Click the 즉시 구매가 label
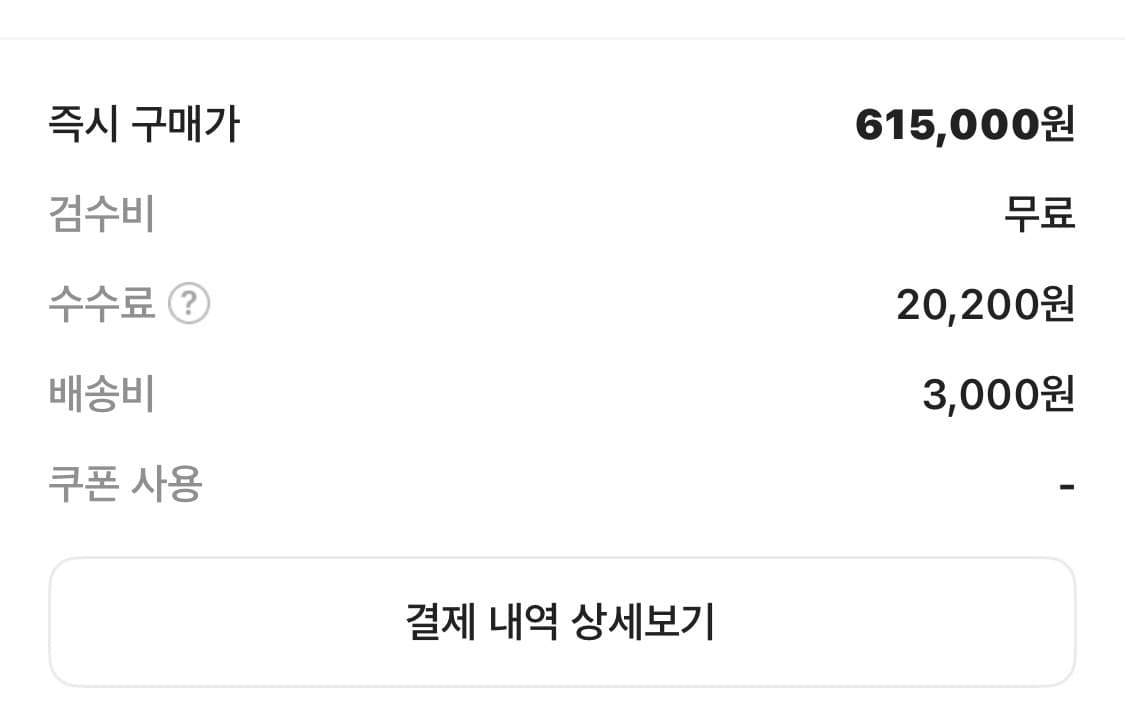The image size is (1125, 717). tap(144, 125)
